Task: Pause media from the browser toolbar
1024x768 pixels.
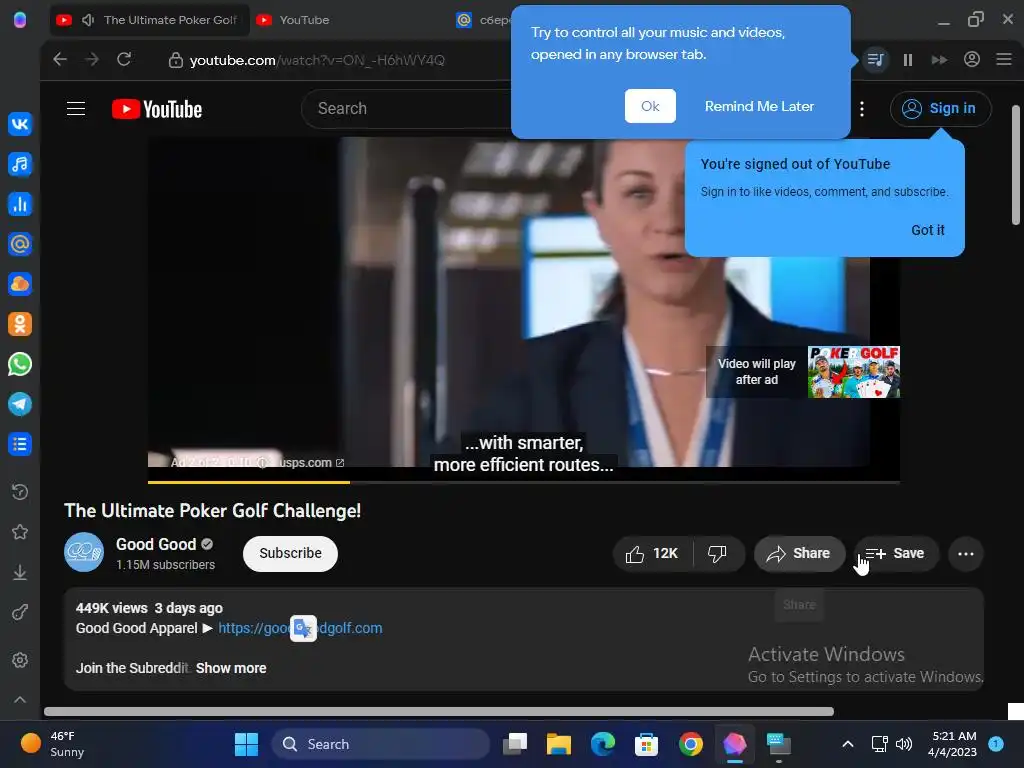Action: click(908, 60)
